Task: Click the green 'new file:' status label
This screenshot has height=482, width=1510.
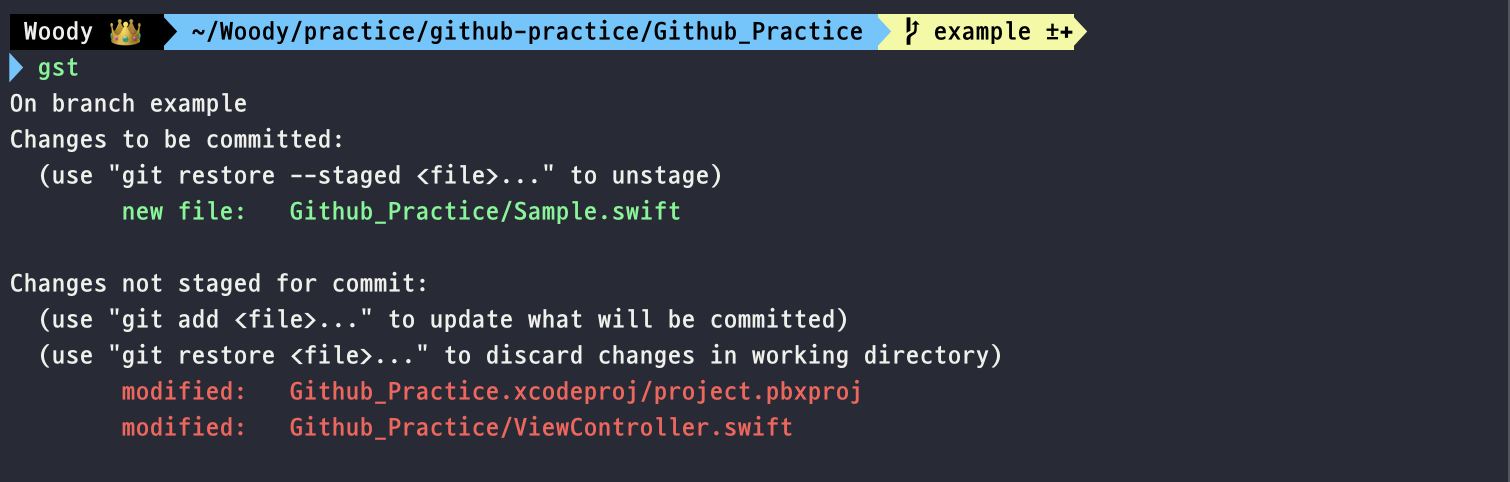Action: (x=184, y=212)
